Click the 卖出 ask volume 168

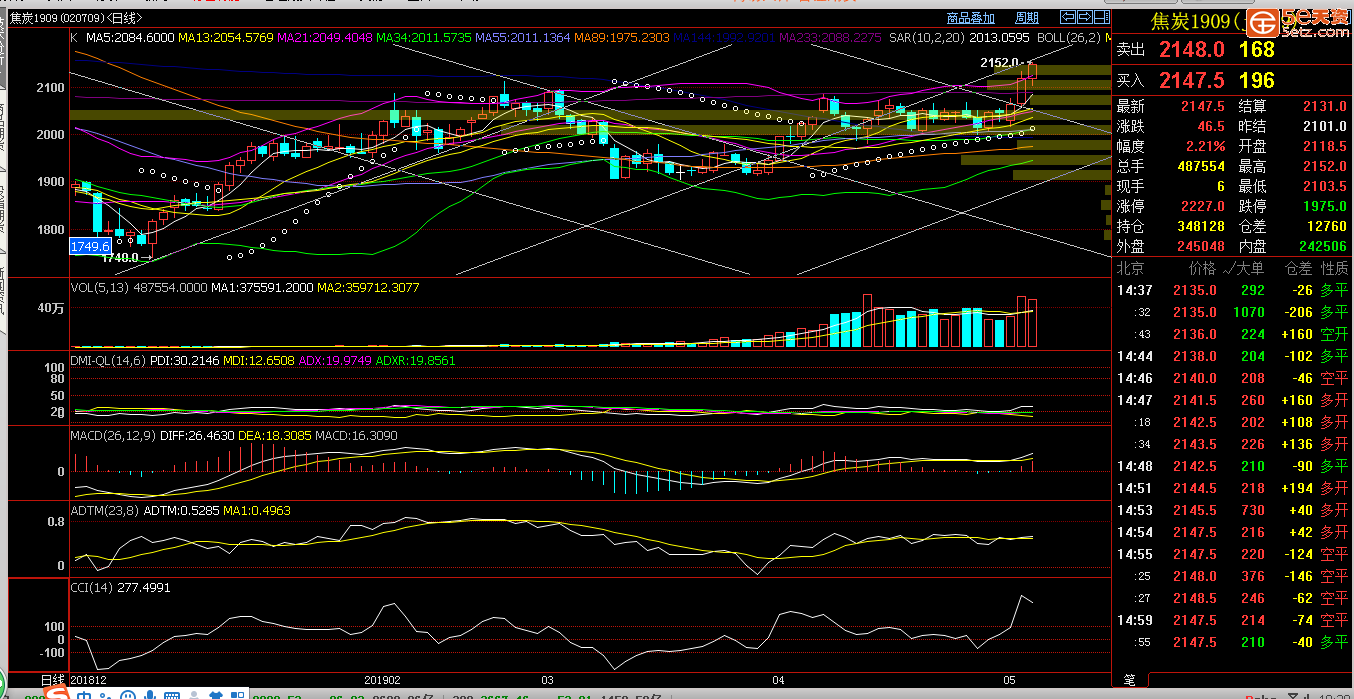pos(1256,50)
